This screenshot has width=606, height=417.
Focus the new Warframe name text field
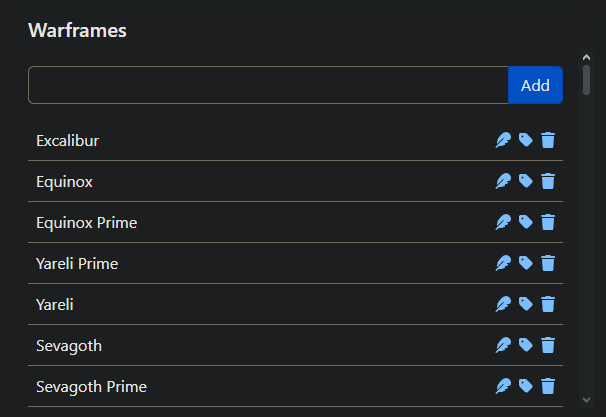268,85
